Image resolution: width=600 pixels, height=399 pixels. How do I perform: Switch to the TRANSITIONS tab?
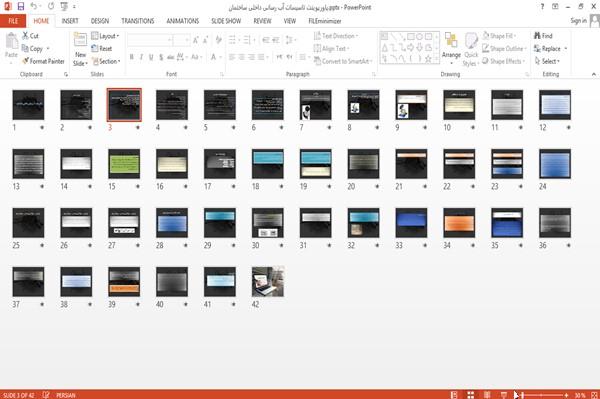click(x=138, y=21)
